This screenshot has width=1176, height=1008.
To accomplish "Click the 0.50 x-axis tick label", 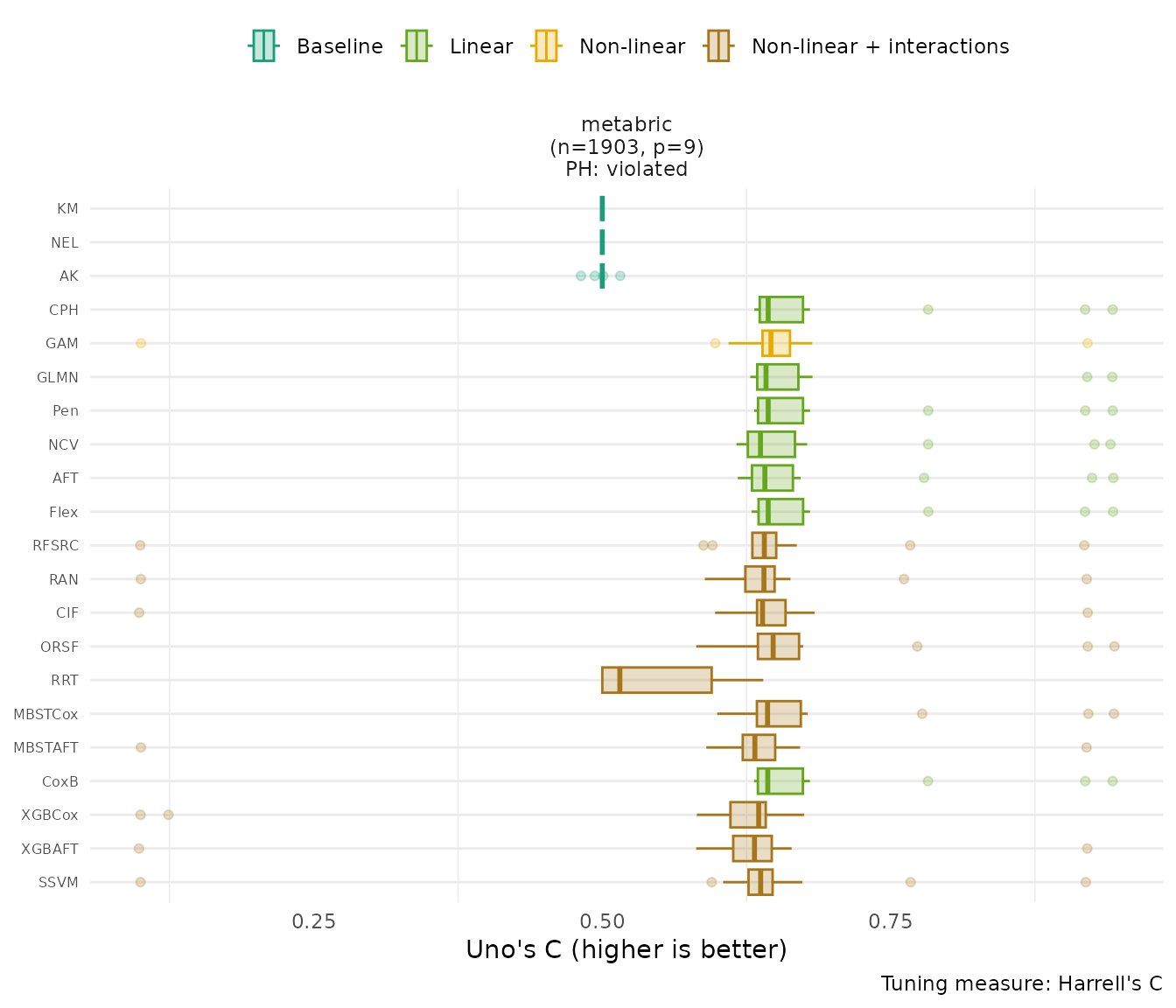I will pyautogui.click(x=602, y=921).
